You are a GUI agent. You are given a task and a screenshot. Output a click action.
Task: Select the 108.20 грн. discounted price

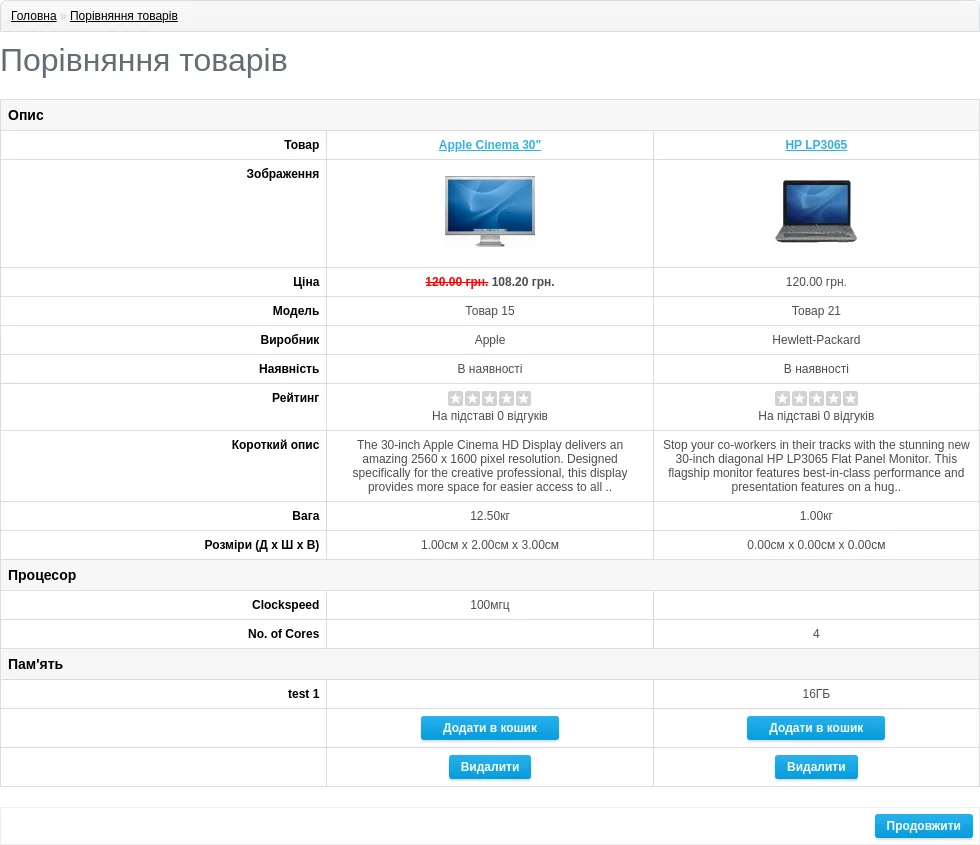click(x=523, y=282)
